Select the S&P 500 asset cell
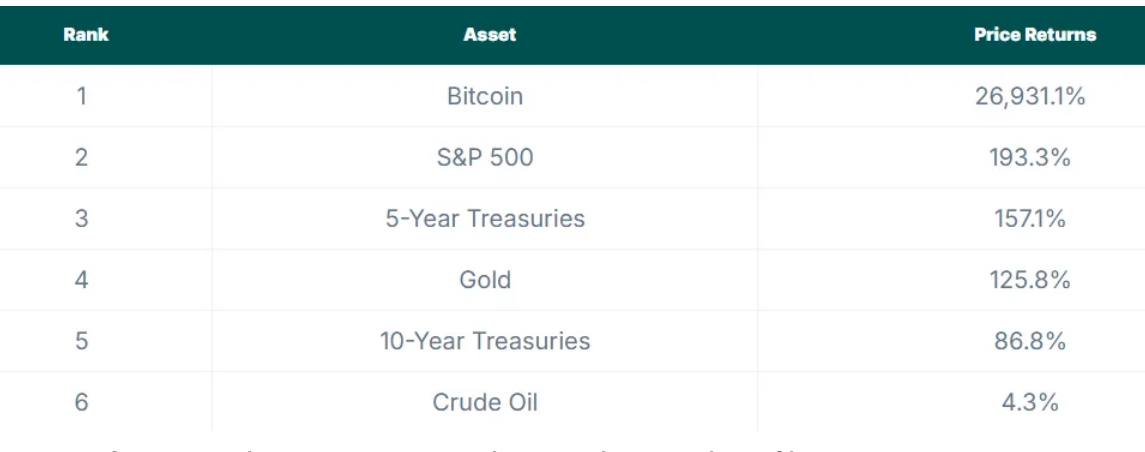The height and width of the screenshot is (452, 1145). [x=485, y=157]
